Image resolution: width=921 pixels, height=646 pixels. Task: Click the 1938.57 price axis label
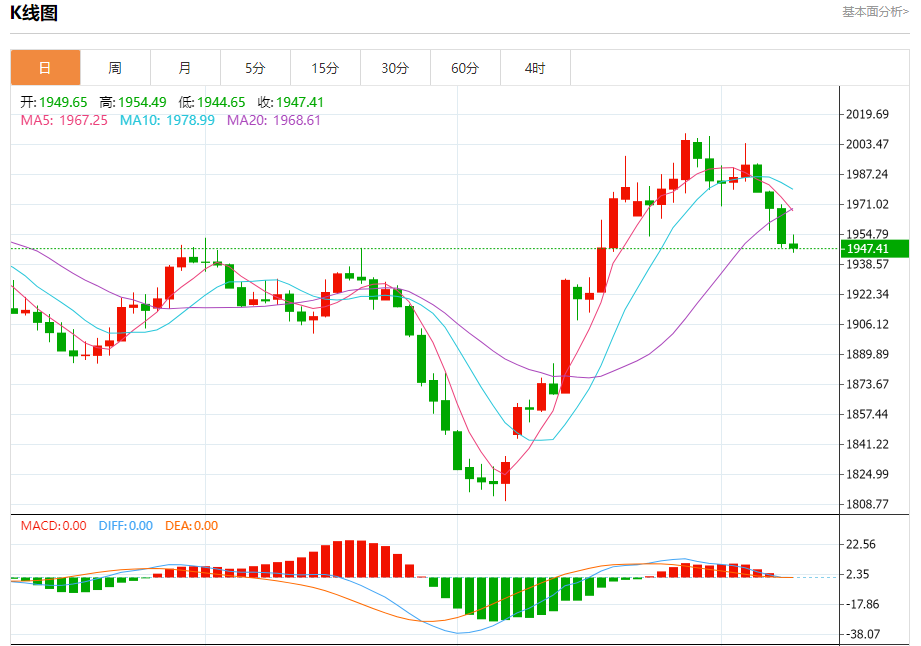(x=867, y=264)
